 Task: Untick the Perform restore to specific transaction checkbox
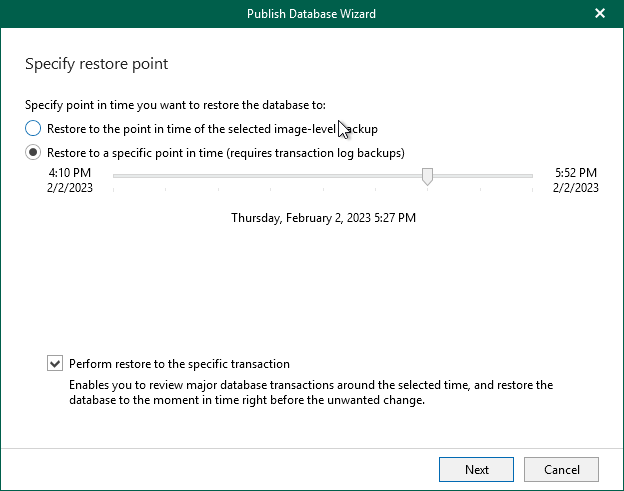[x=54, y=364]
